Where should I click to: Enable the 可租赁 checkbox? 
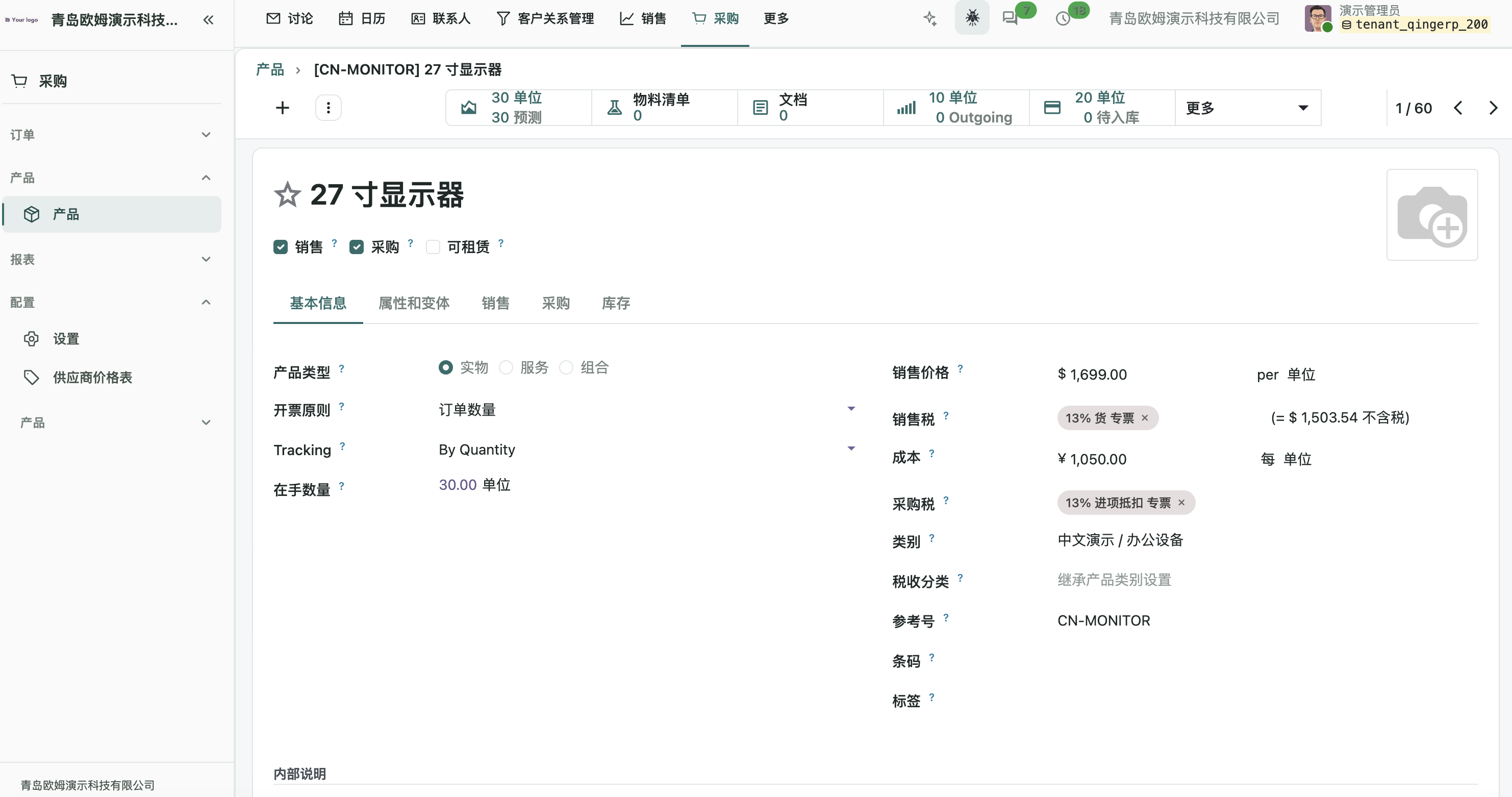click(x=433, y=247)
